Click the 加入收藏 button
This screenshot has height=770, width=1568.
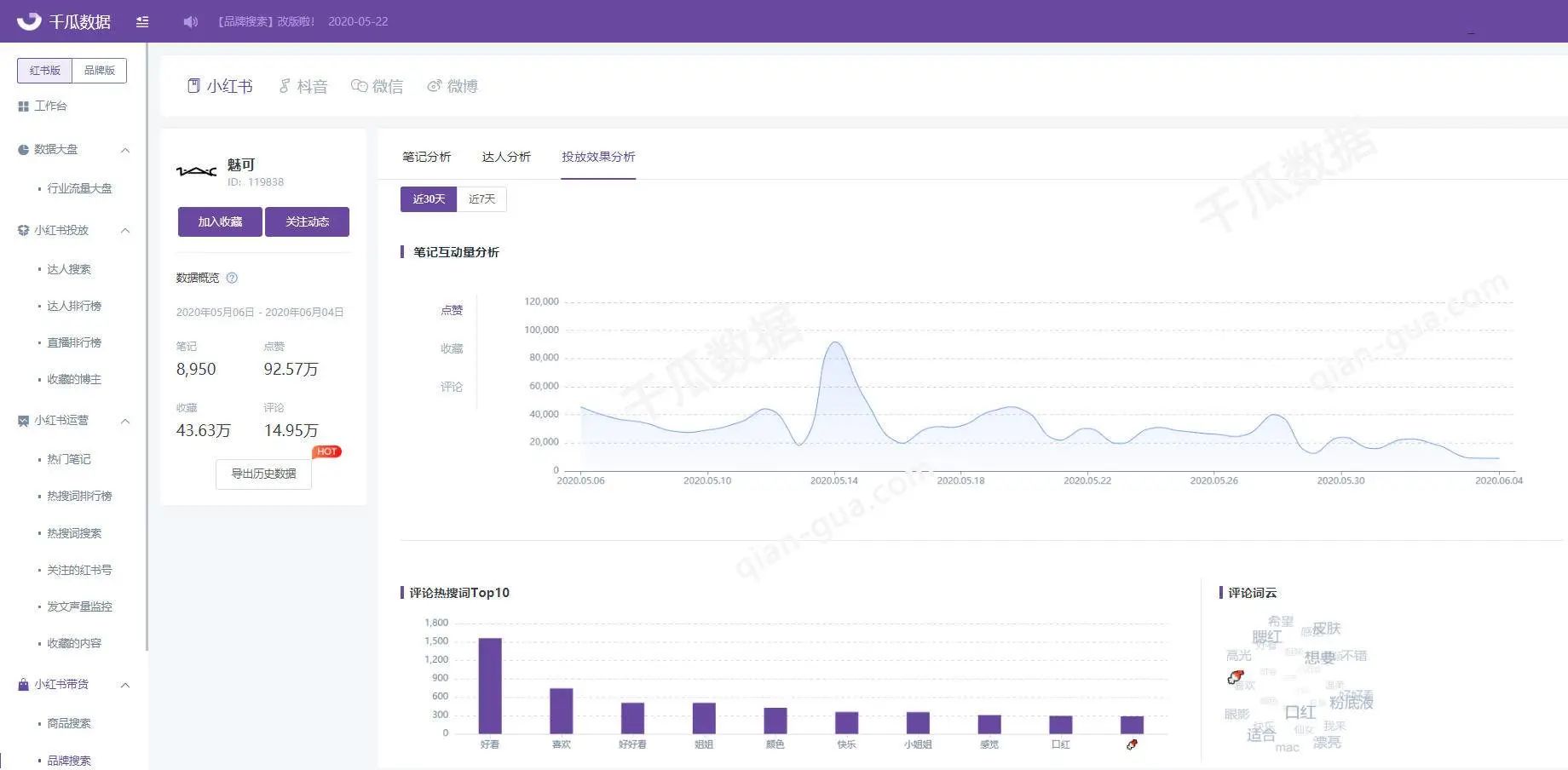click(220, 221)
